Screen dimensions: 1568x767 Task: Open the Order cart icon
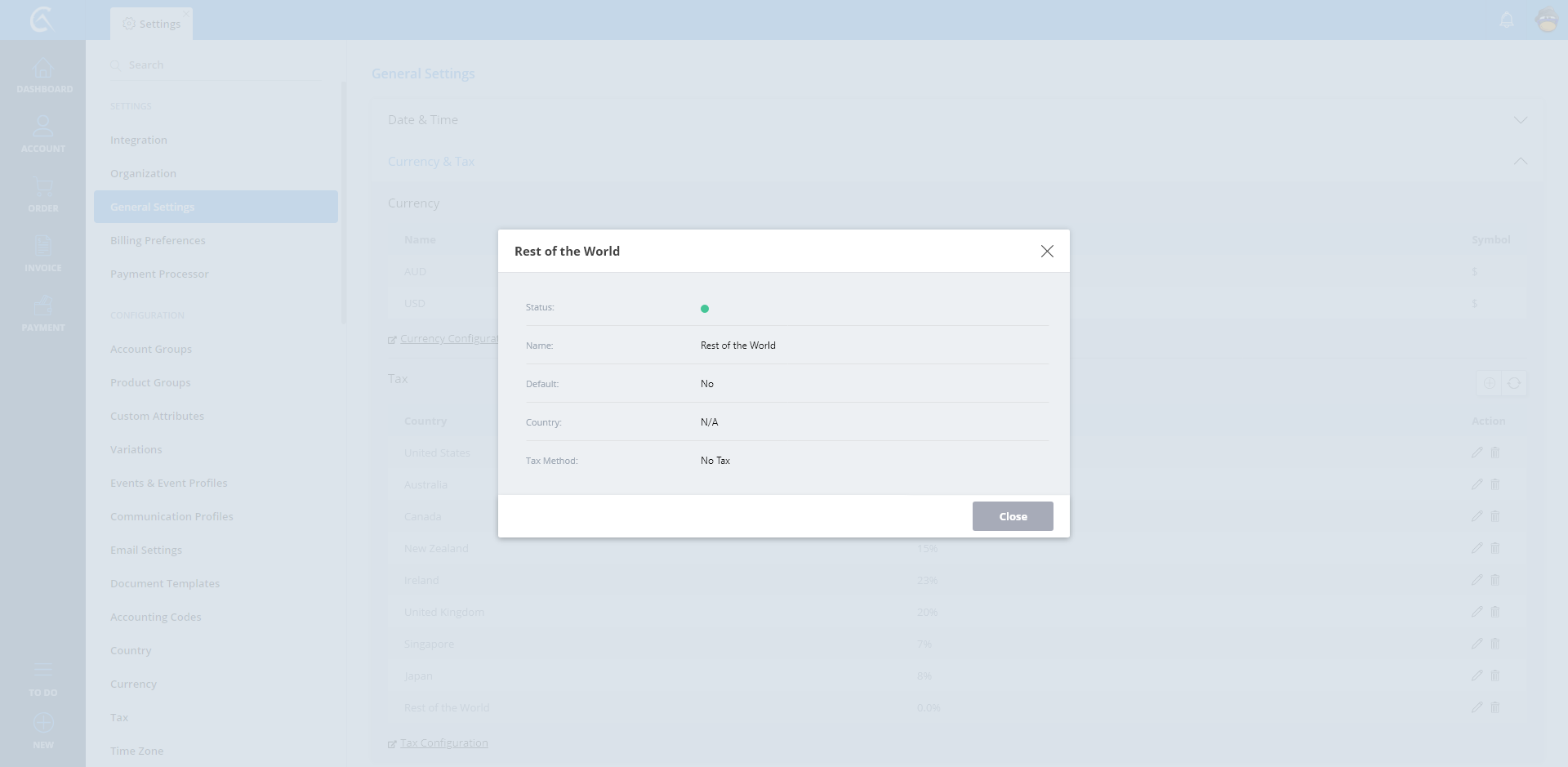[43, 188]
